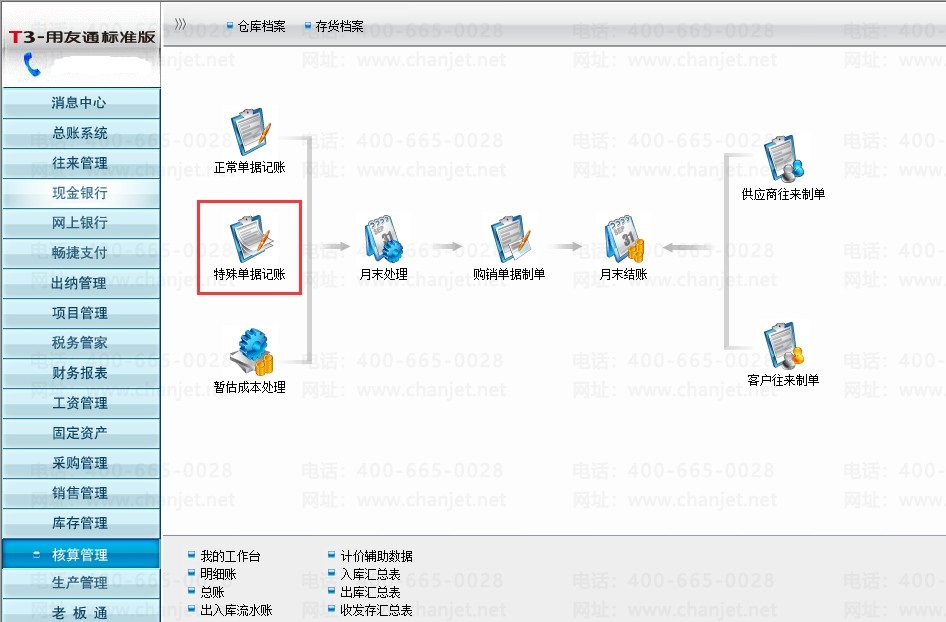Screen dimensions: 946x622
Task: Click the phone handset icon
Action: (x=31, y=65)
